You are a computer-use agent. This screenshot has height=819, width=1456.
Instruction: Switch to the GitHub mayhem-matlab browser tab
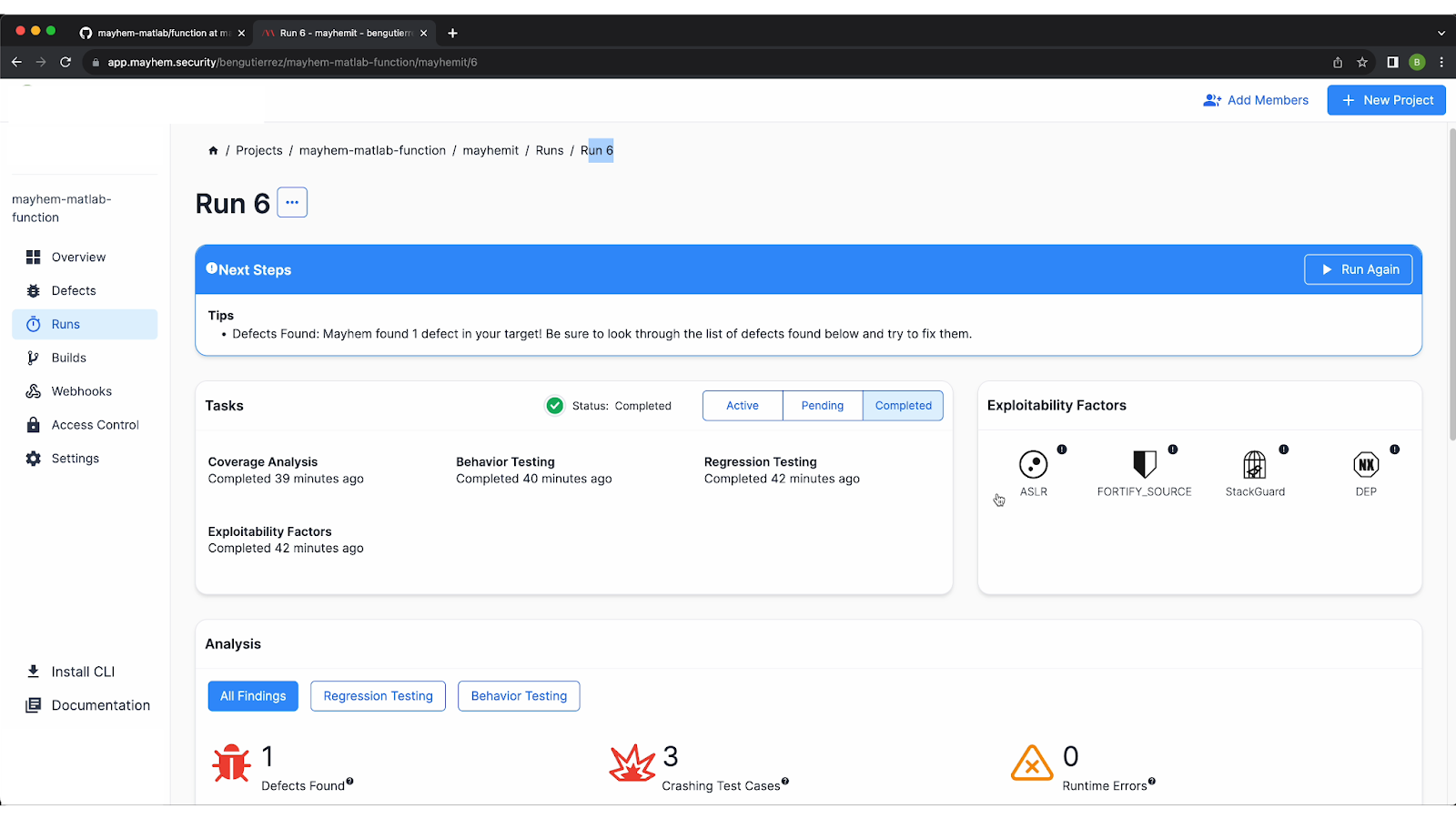(x=162, y=33)
